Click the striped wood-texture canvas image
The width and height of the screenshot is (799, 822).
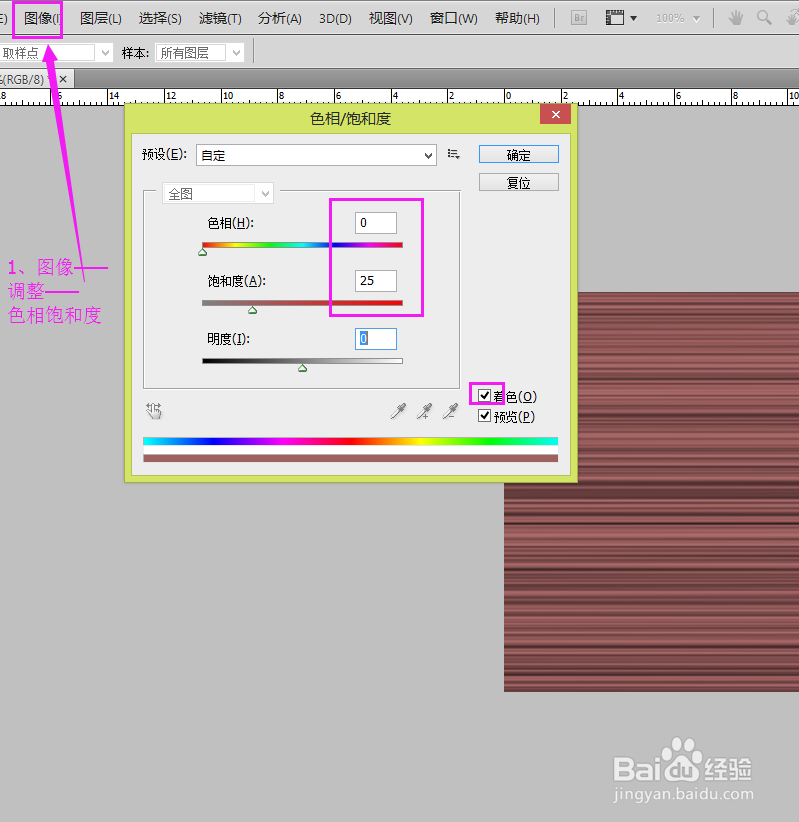click(651, 587)
